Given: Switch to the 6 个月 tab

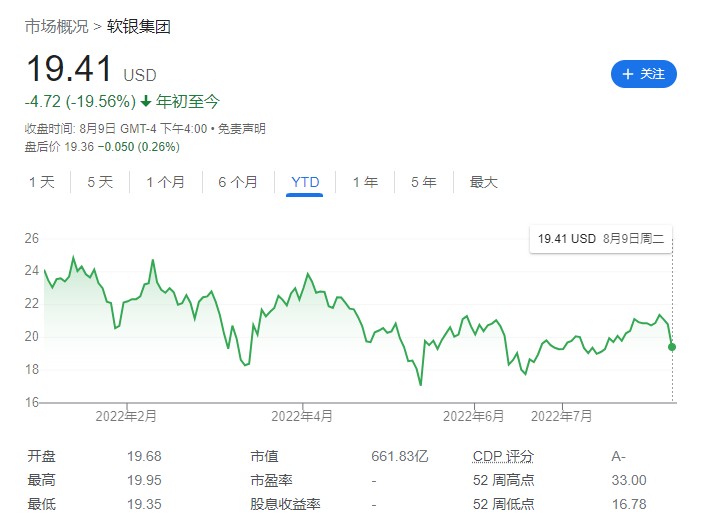Looking at the screenshot, I should pos(237,182).
